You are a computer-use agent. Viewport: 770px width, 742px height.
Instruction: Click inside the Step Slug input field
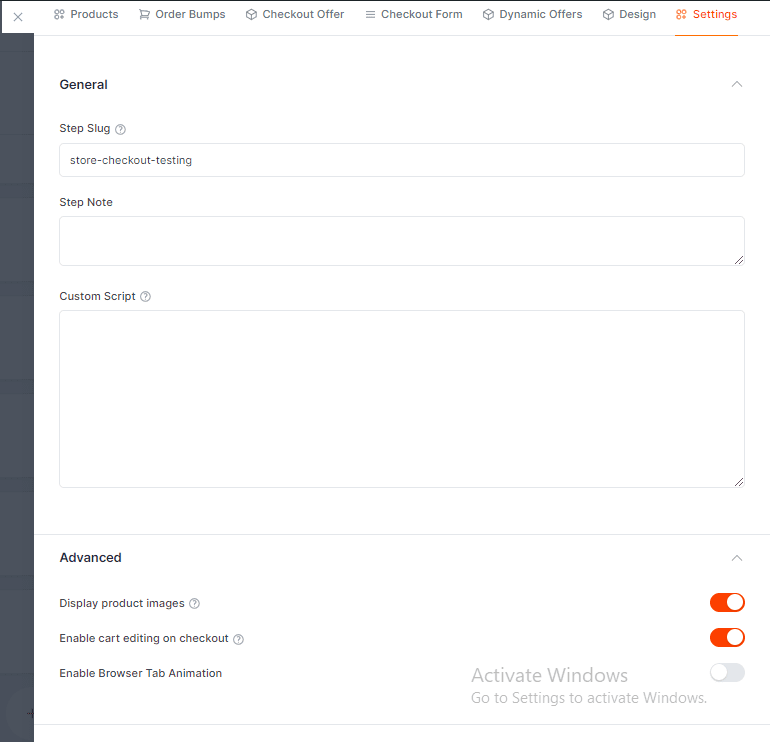click(x=401, y=160)
